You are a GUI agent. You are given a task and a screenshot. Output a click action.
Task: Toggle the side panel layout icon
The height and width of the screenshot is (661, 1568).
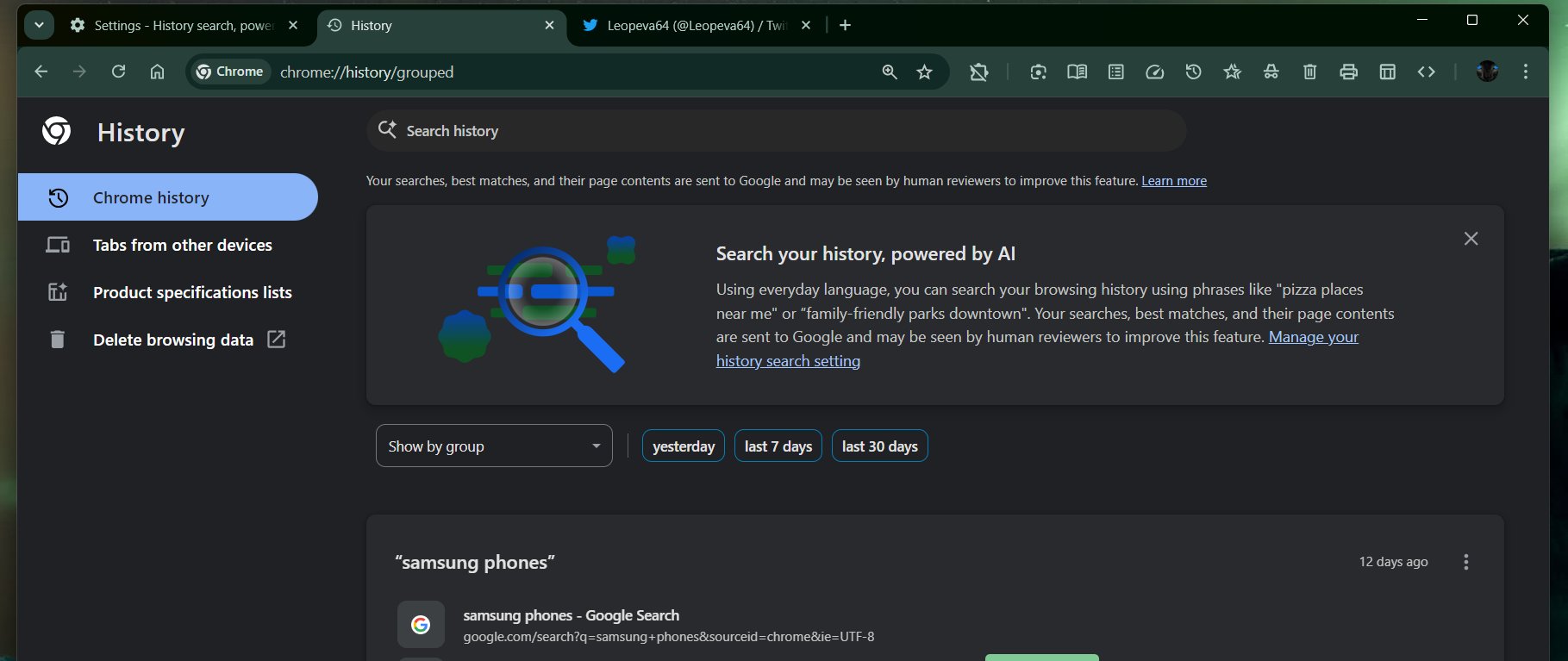point(1387,72)
